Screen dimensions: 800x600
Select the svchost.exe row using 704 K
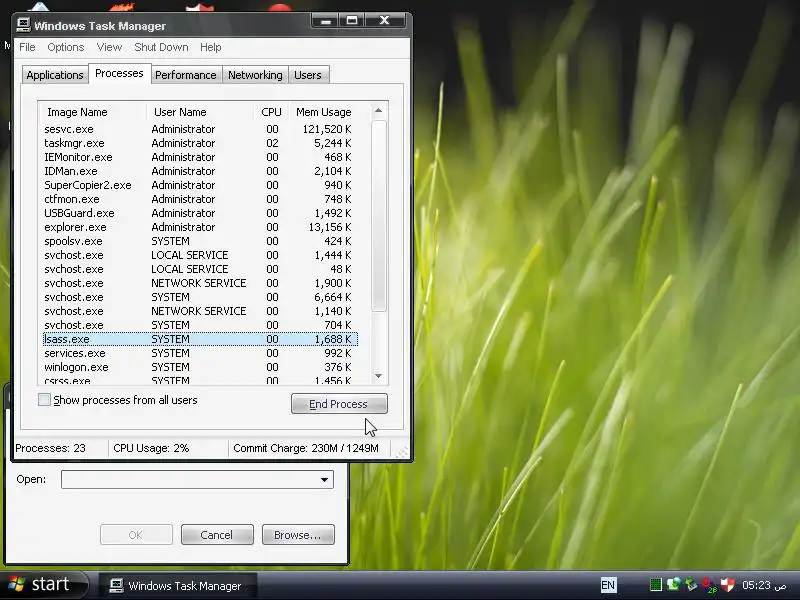coord(200,326)
